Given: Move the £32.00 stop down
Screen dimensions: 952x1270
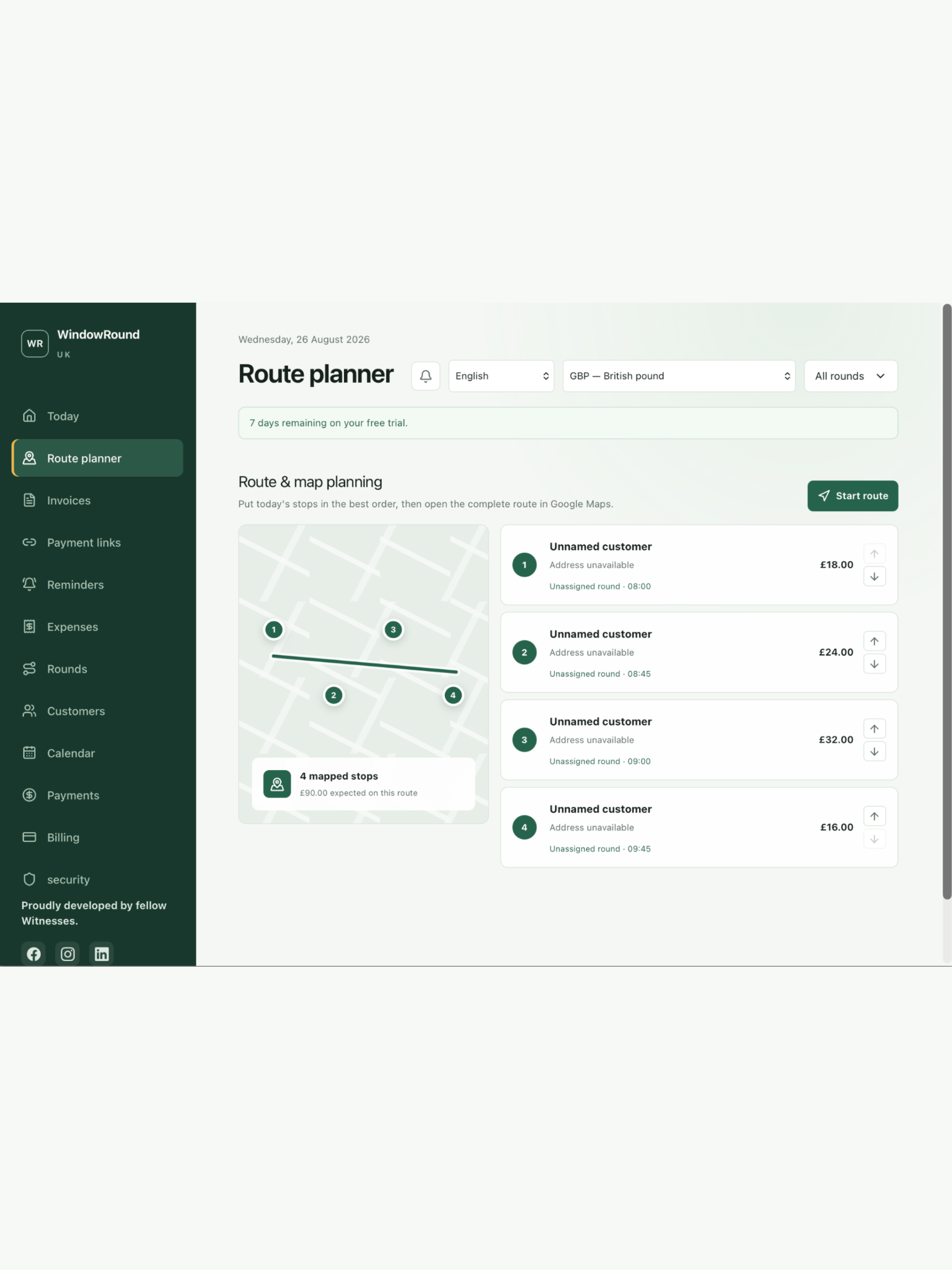Looking at the screenshot, I should coord(875,752).
